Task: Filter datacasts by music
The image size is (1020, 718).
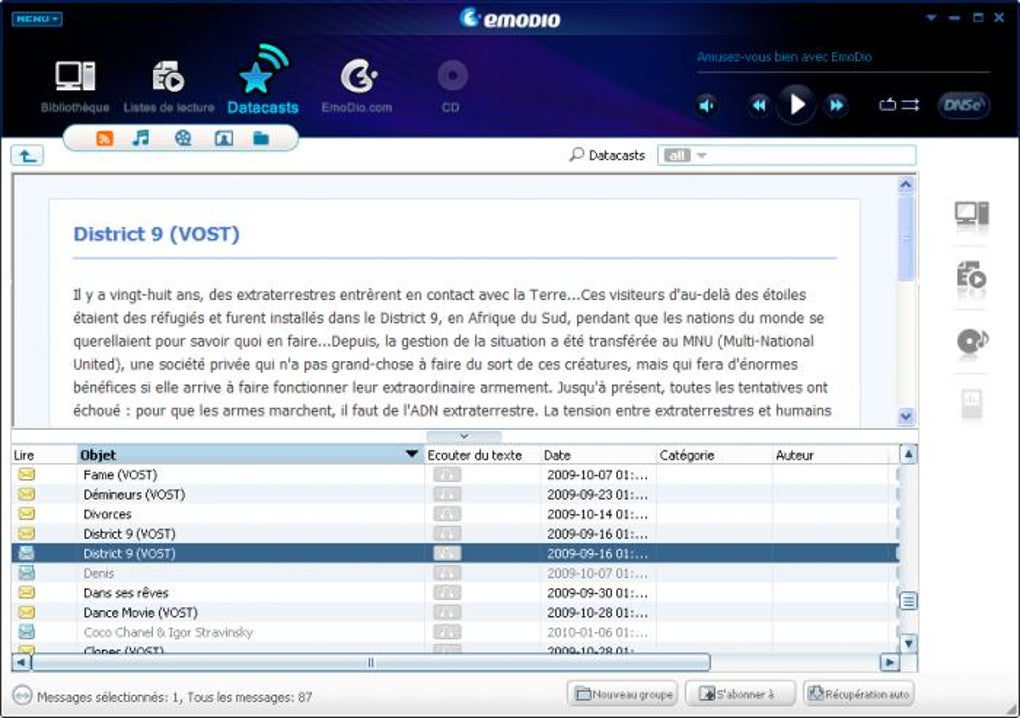Action: click(141, 139)
